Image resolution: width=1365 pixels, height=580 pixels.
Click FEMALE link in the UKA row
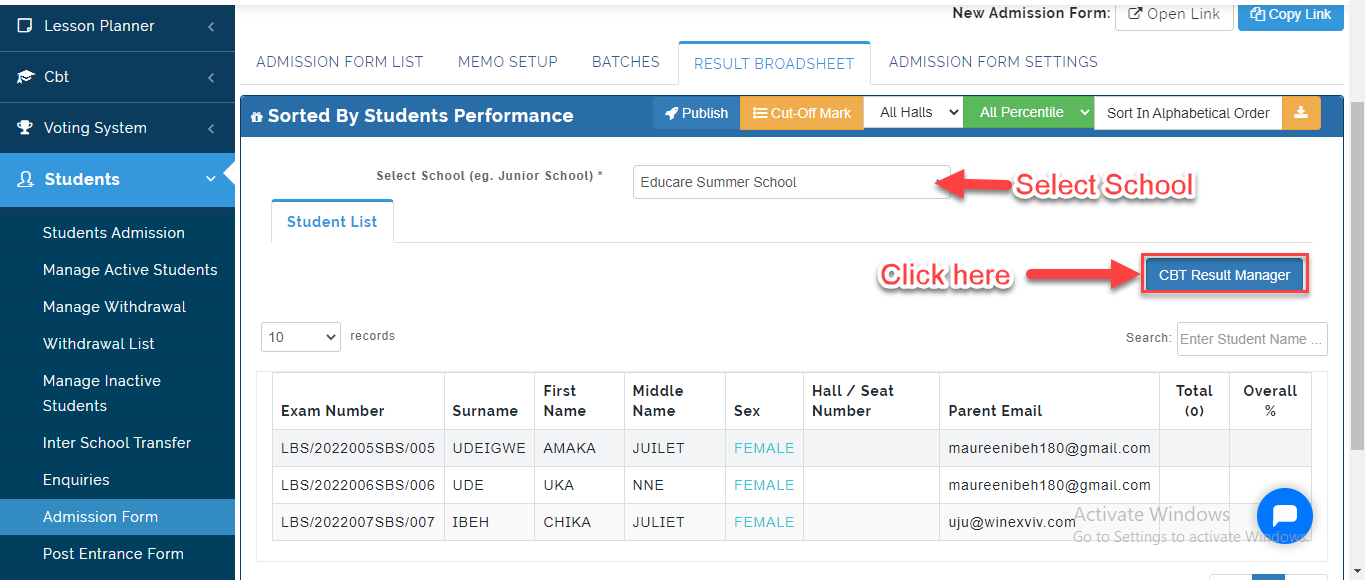pos(764,485)
